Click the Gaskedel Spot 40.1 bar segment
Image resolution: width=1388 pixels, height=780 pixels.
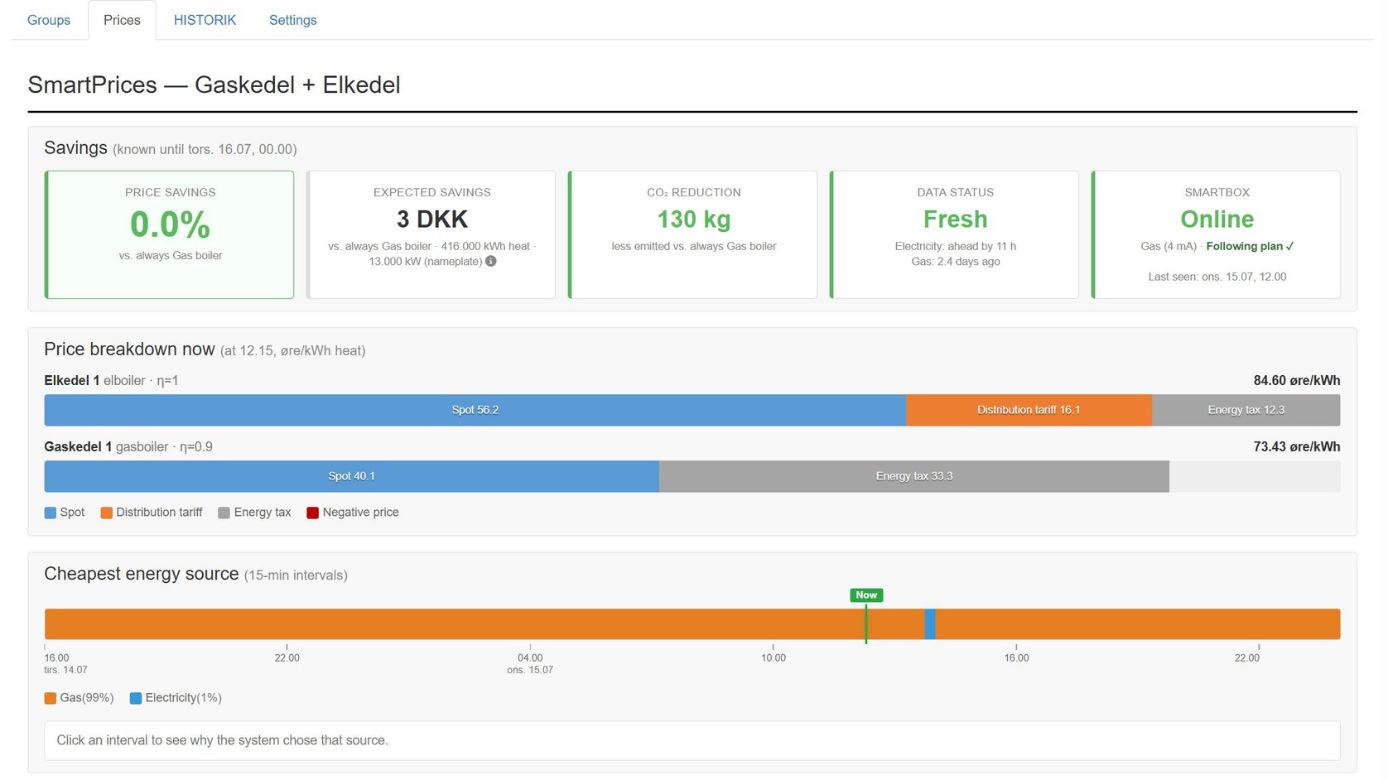352,476
